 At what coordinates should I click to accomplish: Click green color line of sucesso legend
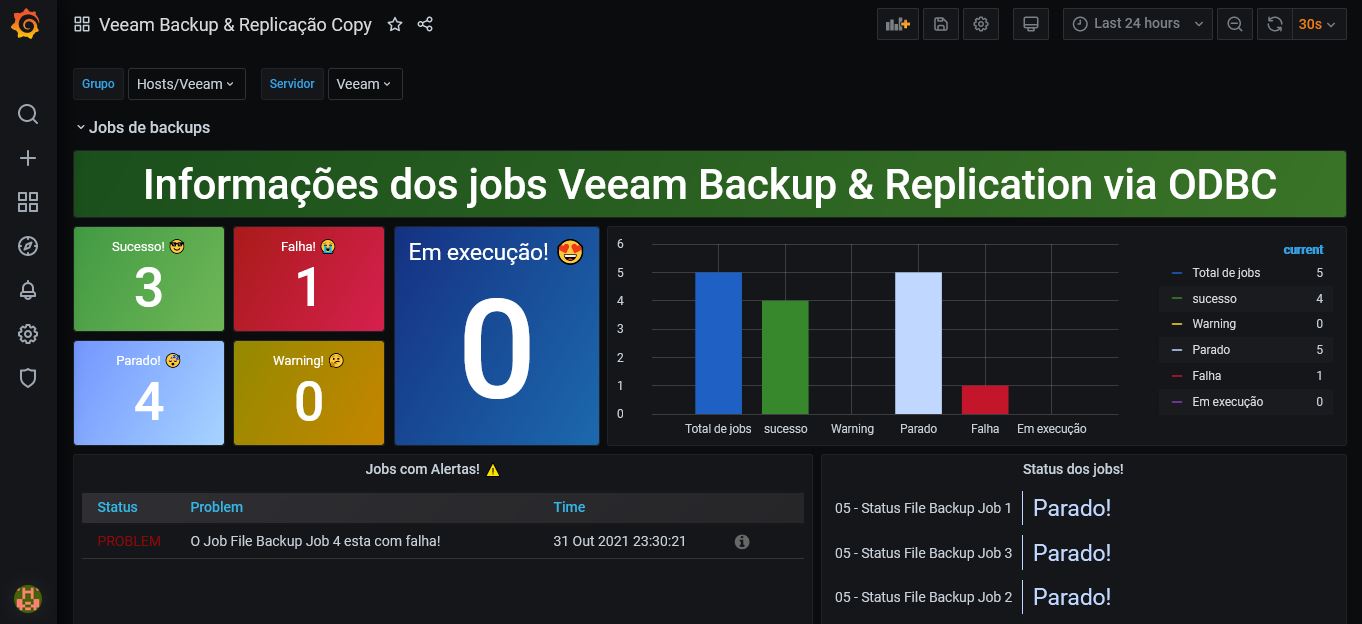coord(1176,299)
